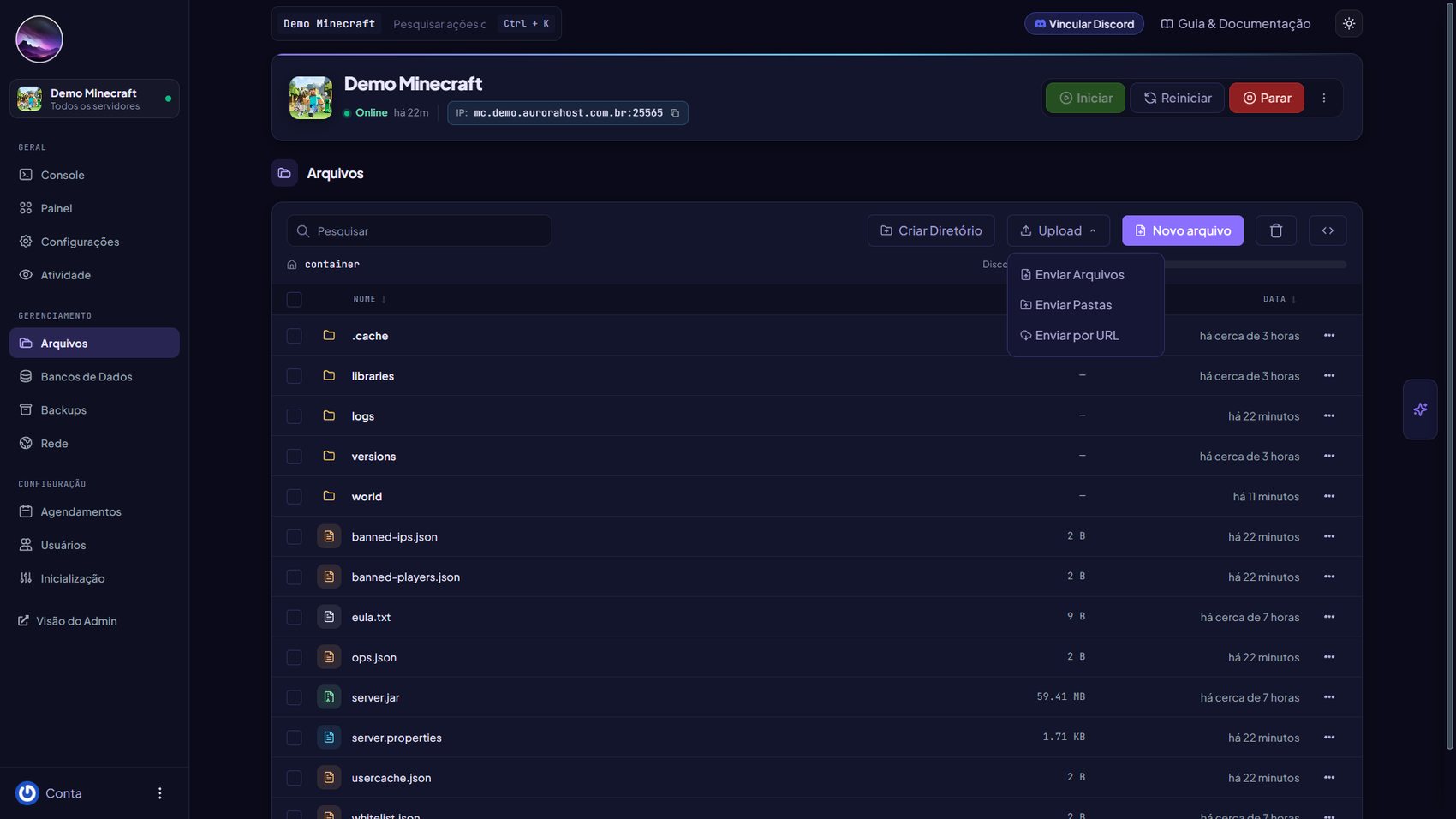Choose Enviar Pastas from upload menu

pyautogui.click(x=1085, y=305)
